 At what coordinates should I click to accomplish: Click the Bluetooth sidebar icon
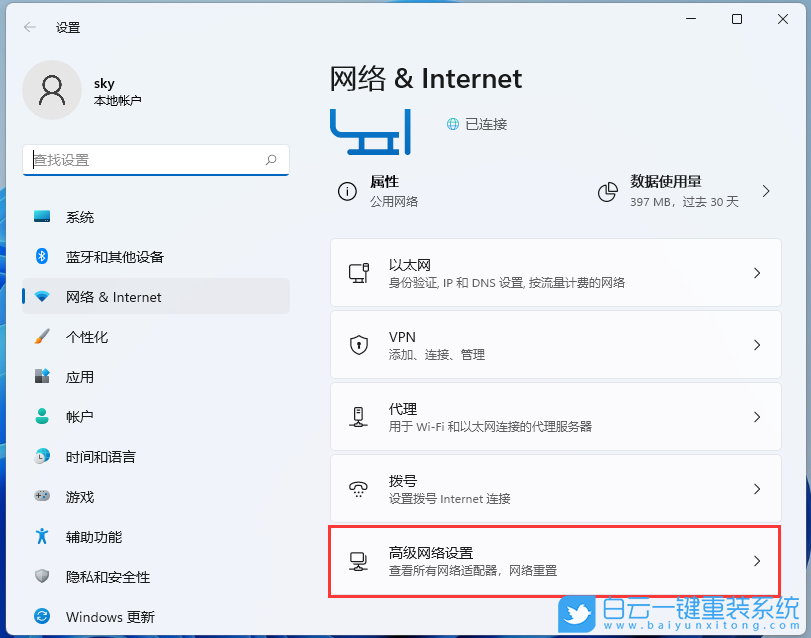(42, 257)
